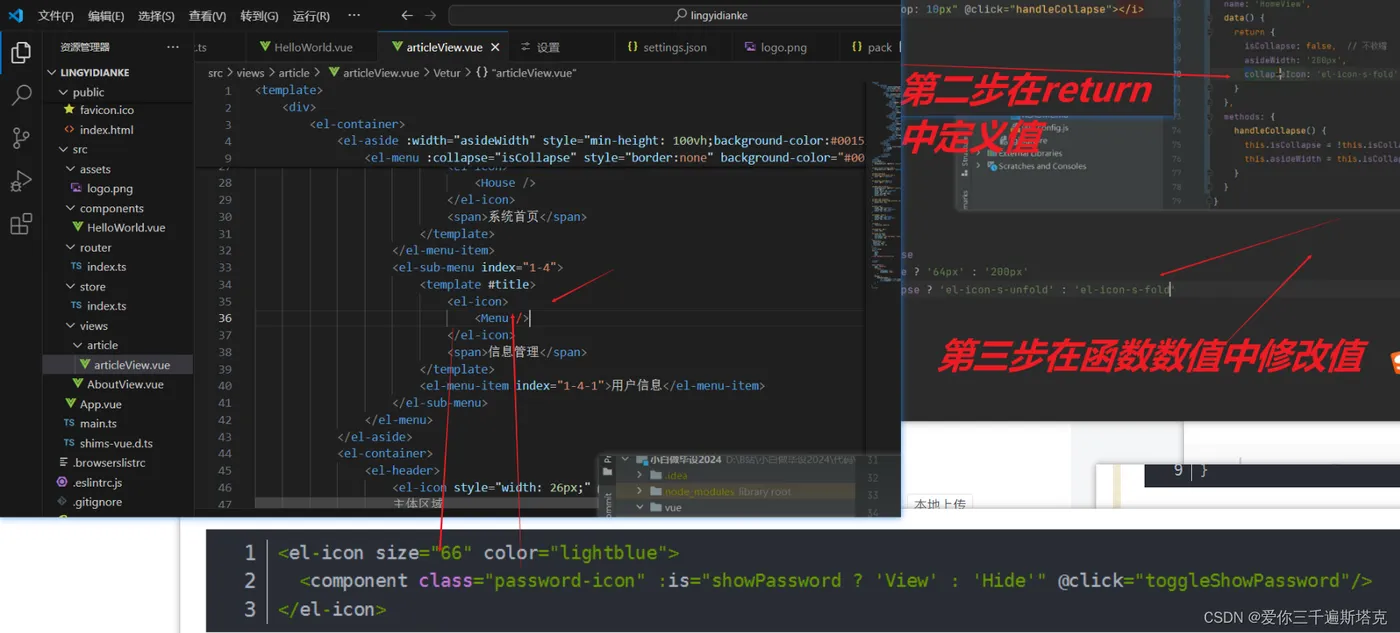Select articleView.vue in the file tree
The height and width of the screenshot is (633, 1400).
coord(118,365)
